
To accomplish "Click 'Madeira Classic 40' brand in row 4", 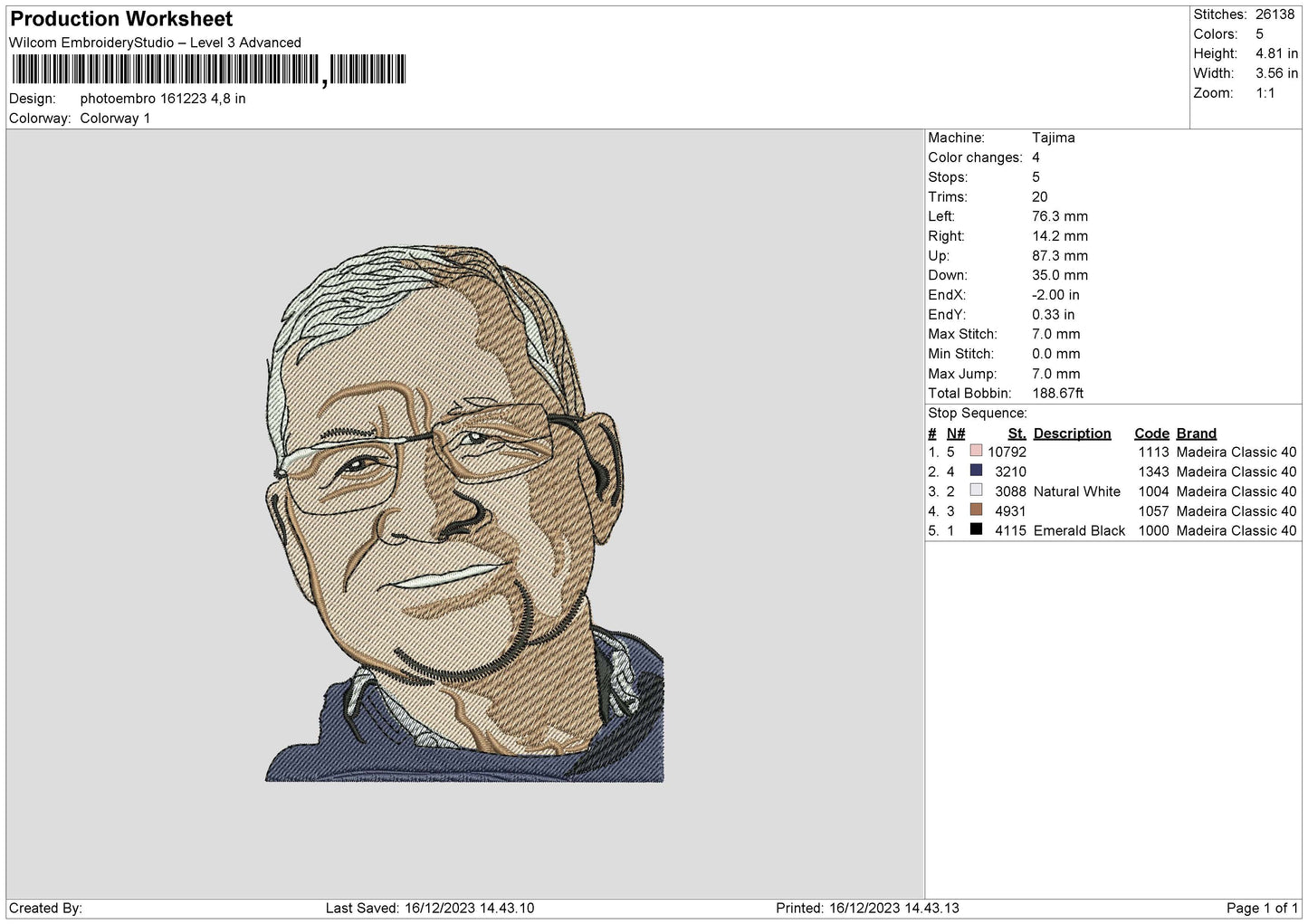I will coord(1236,511).
